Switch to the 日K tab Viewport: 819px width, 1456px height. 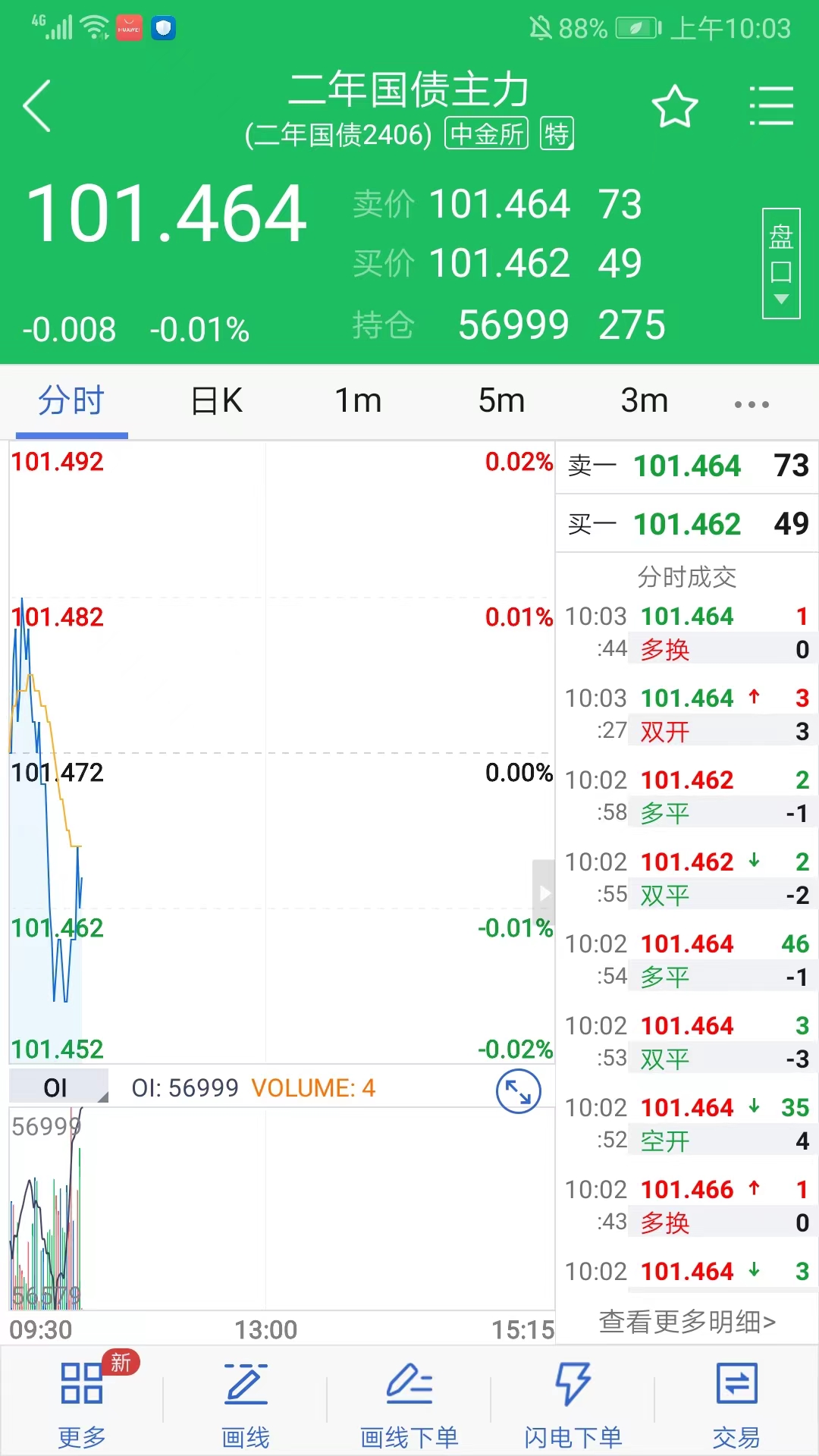pyautogui.click(x=216, y=401)
